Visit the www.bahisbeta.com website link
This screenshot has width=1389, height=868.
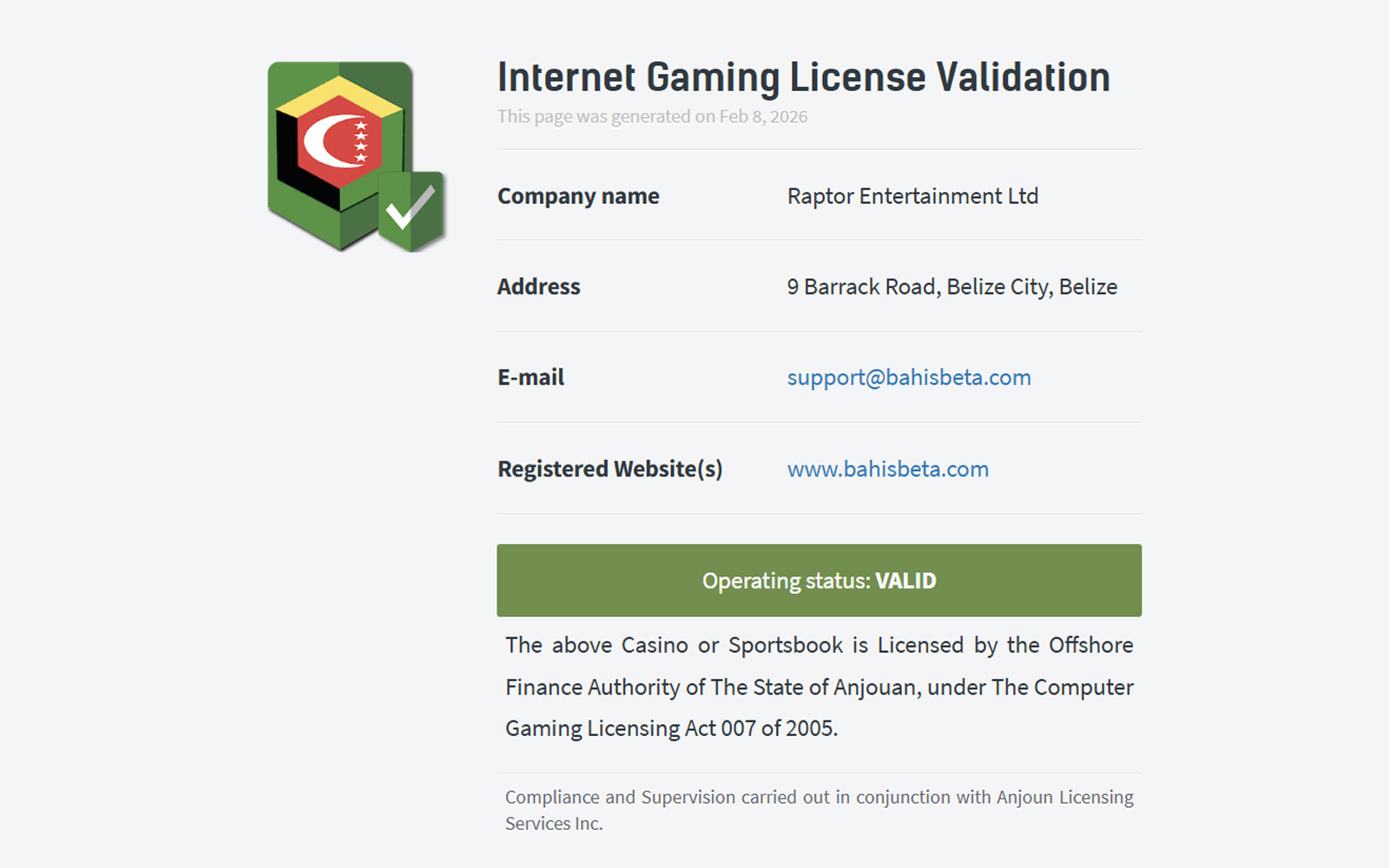point(887,470)
